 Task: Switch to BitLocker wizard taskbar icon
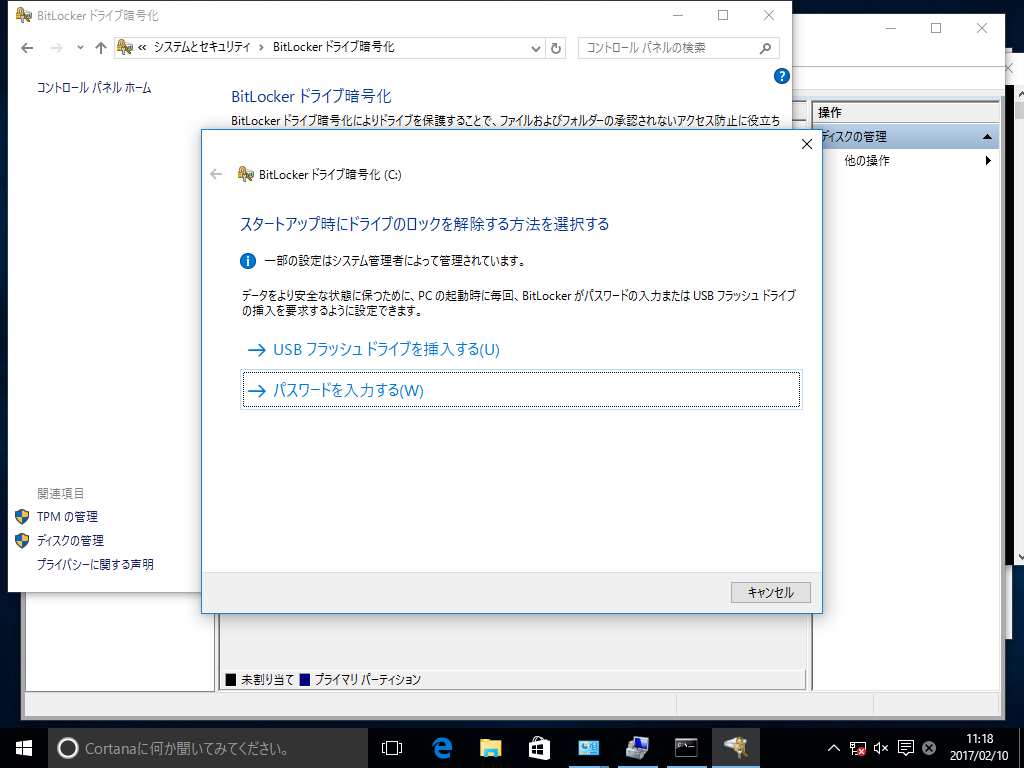pos(735,748)
